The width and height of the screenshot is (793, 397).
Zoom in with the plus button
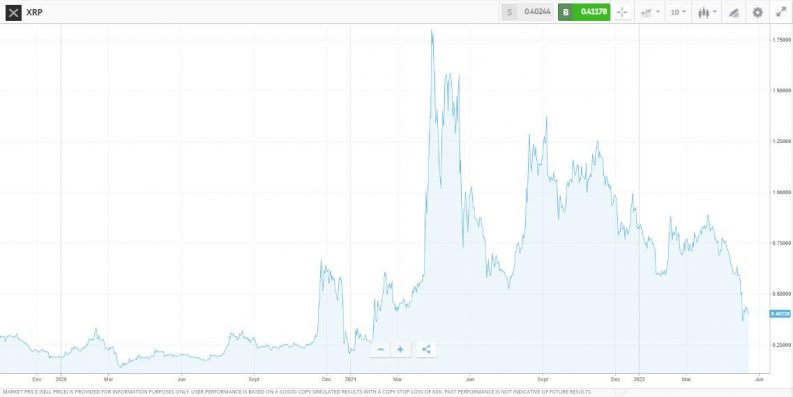[x=401, y=349]
